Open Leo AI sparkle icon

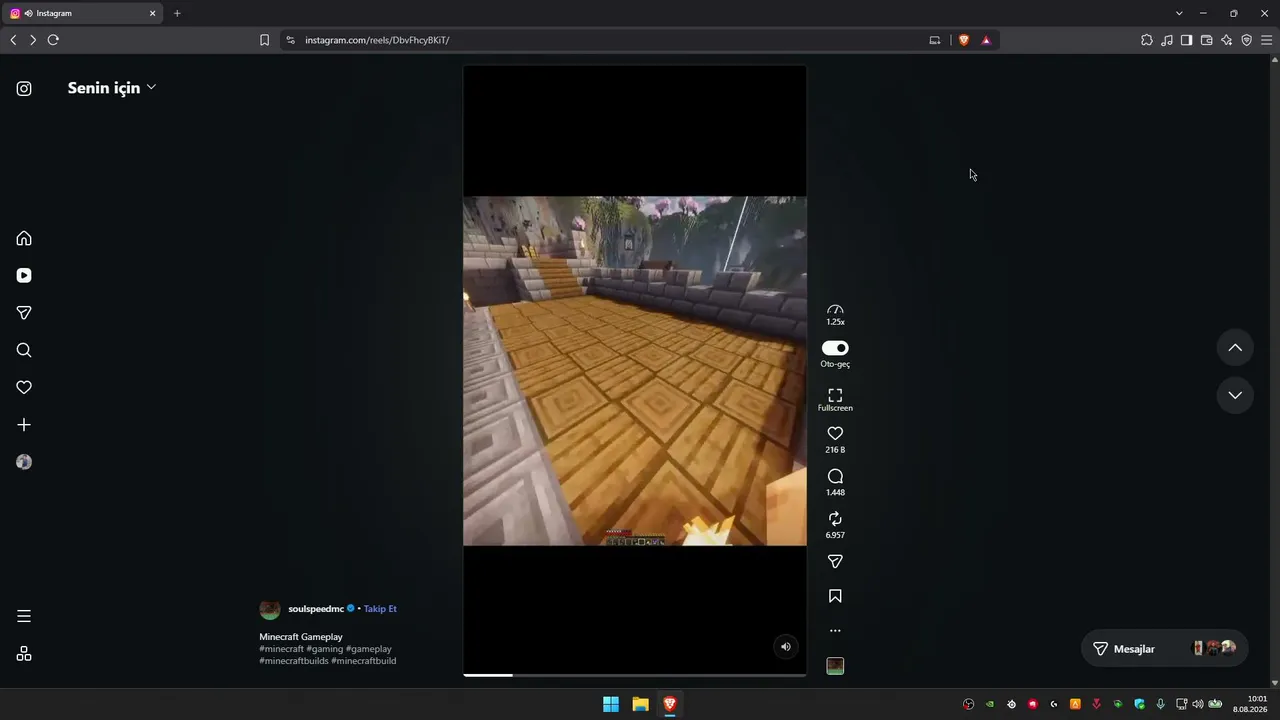coord(1227,40)
